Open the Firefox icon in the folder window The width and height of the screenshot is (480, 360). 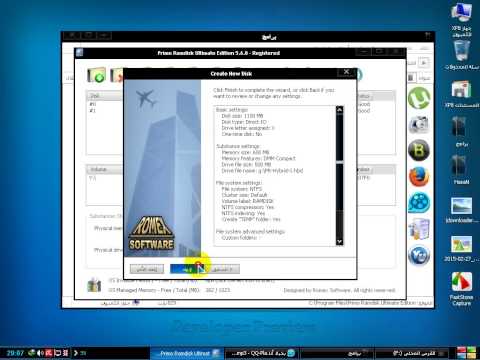419,177
